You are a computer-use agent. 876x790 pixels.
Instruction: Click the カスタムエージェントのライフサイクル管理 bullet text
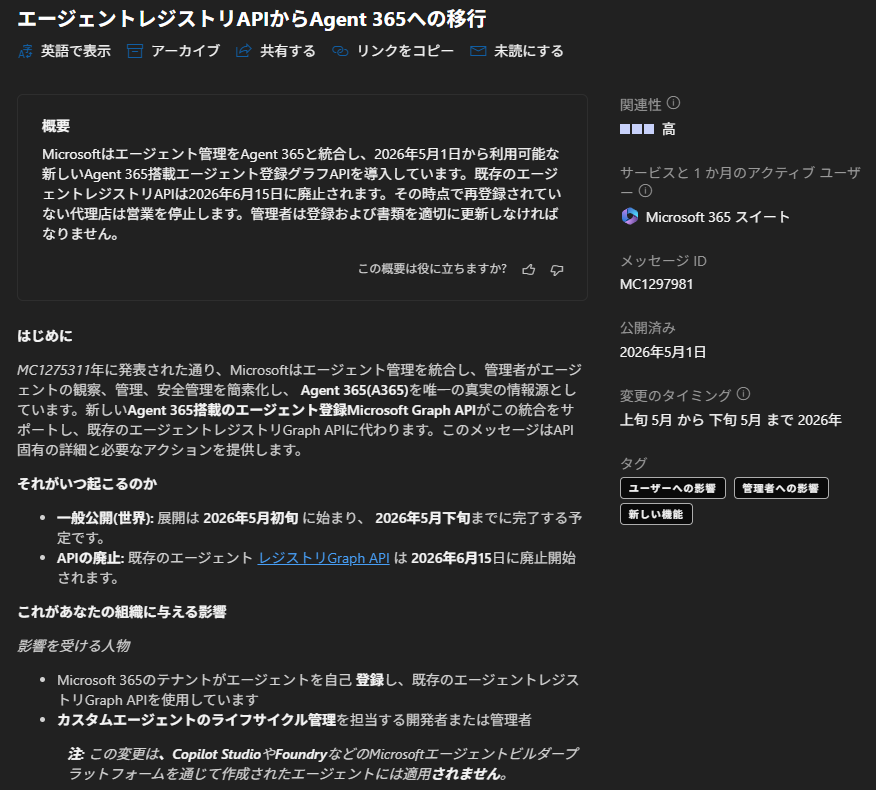[x=197, y=720]
